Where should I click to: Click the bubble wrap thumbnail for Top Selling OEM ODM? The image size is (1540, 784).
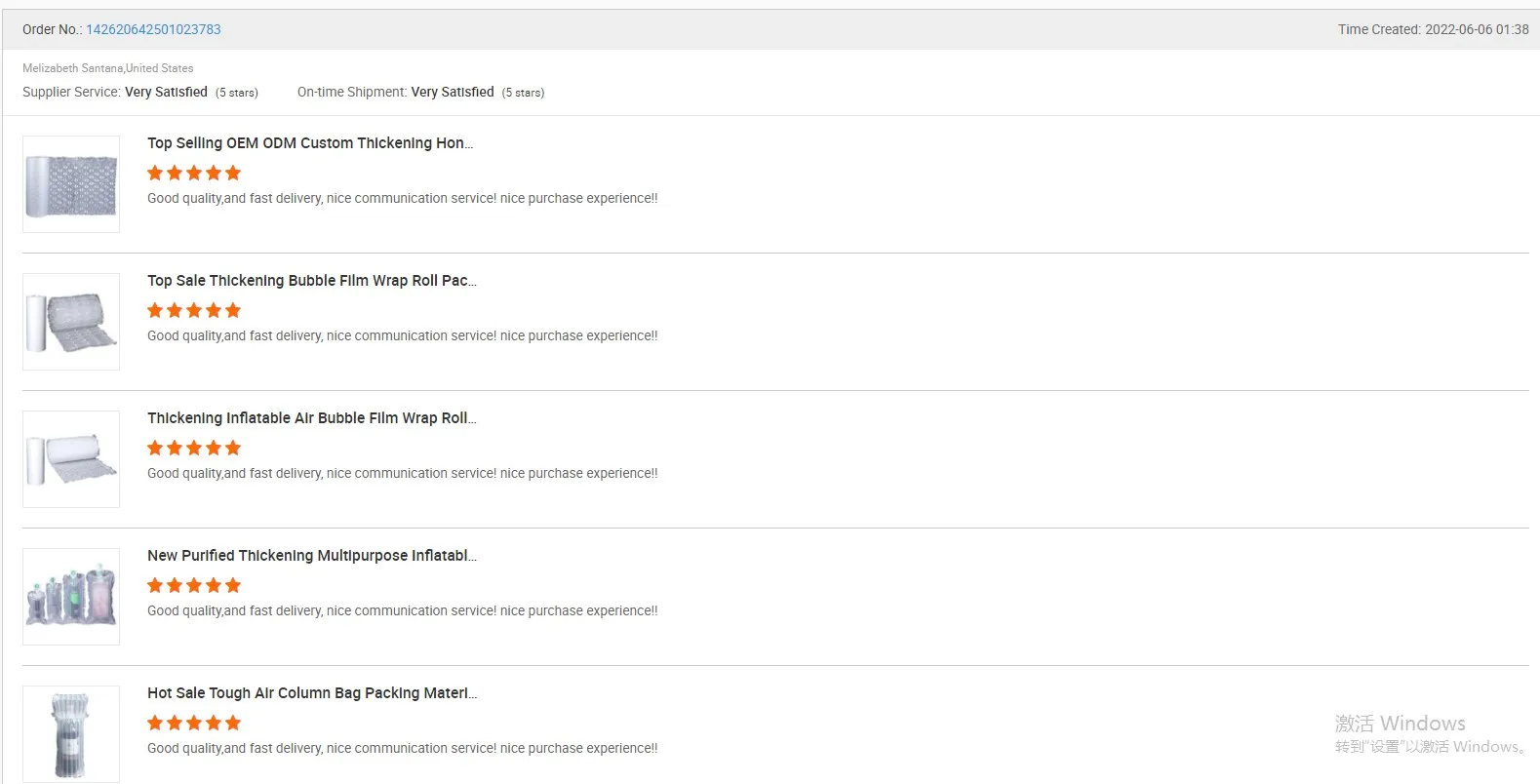pos(71,184)
